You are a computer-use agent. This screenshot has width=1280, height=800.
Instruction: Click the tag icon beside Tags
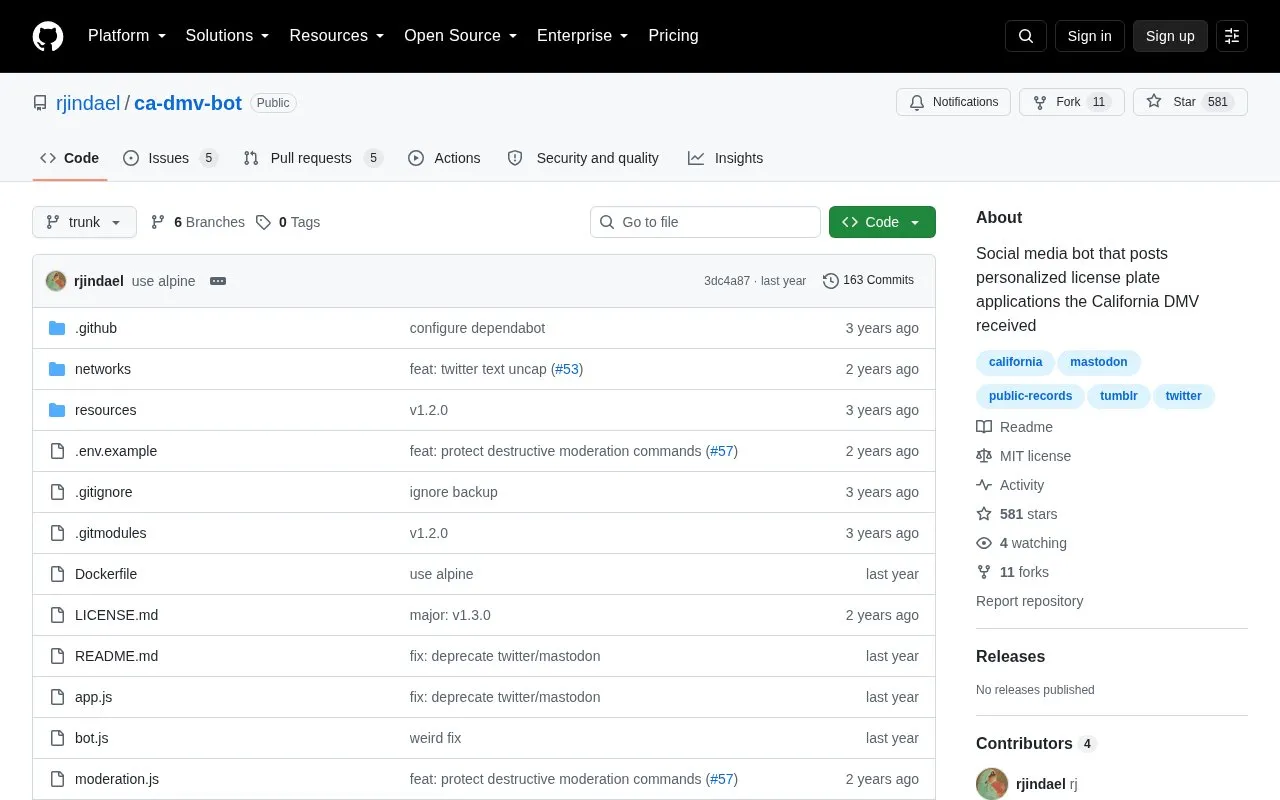263,222
